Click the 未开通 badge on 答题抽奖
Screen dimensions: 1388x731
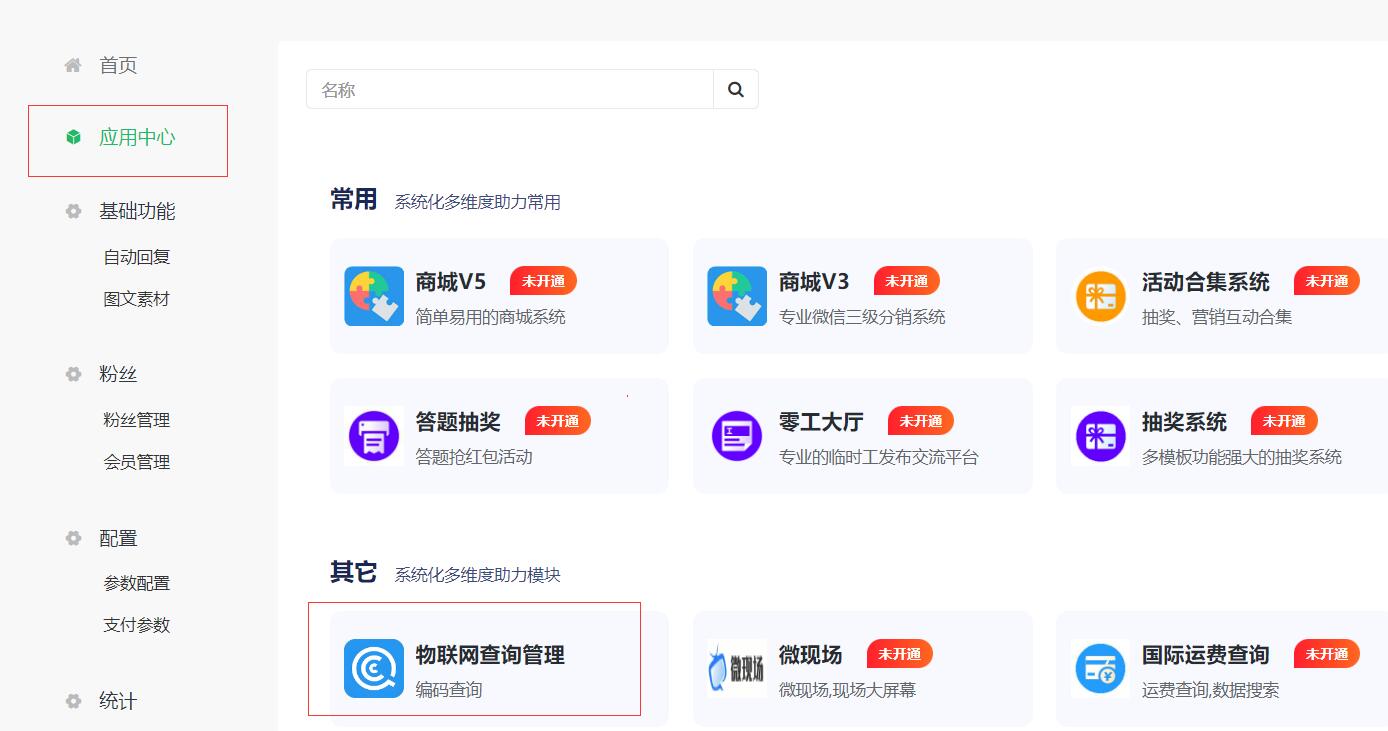(x=558, y=421)
